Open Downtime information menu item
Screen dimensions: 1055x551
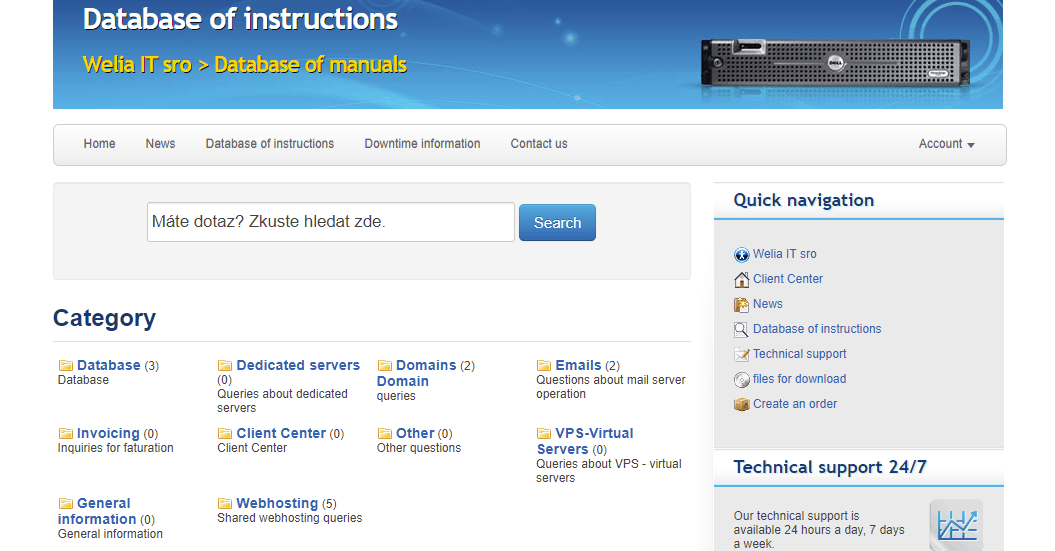[x=423, y=144]
